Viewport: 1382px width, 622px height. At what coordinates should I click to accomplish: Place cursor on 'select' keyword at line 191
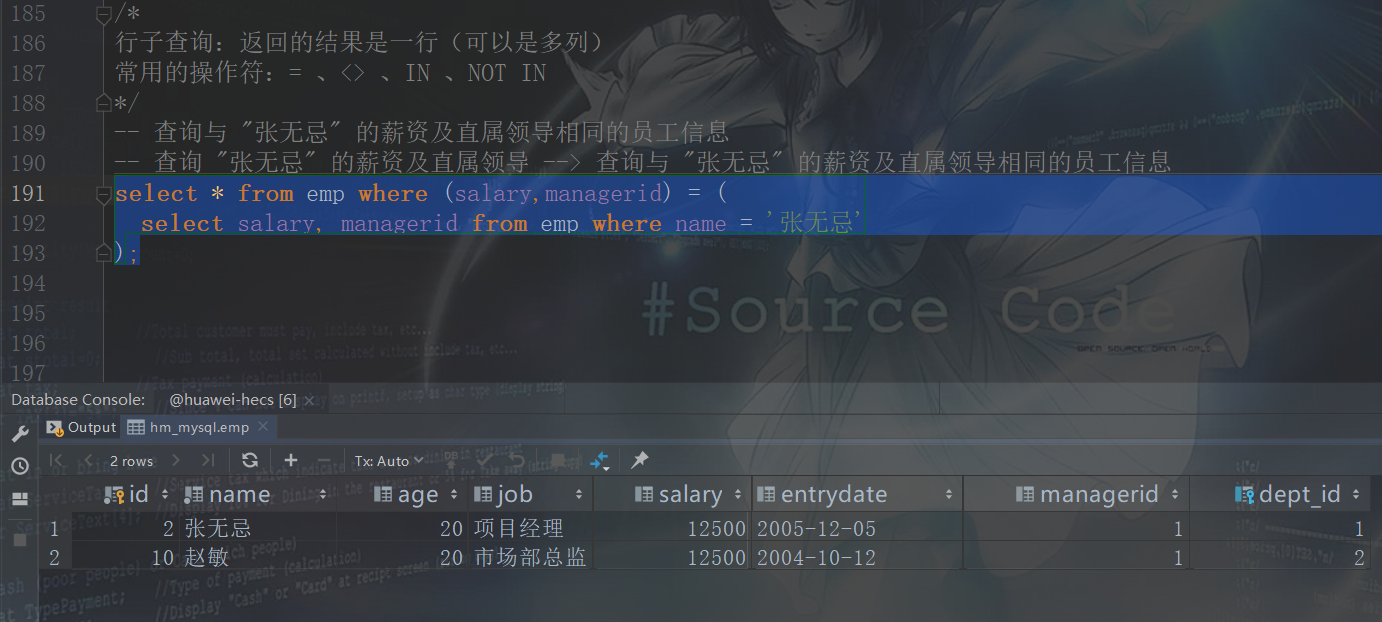[156, 193]
